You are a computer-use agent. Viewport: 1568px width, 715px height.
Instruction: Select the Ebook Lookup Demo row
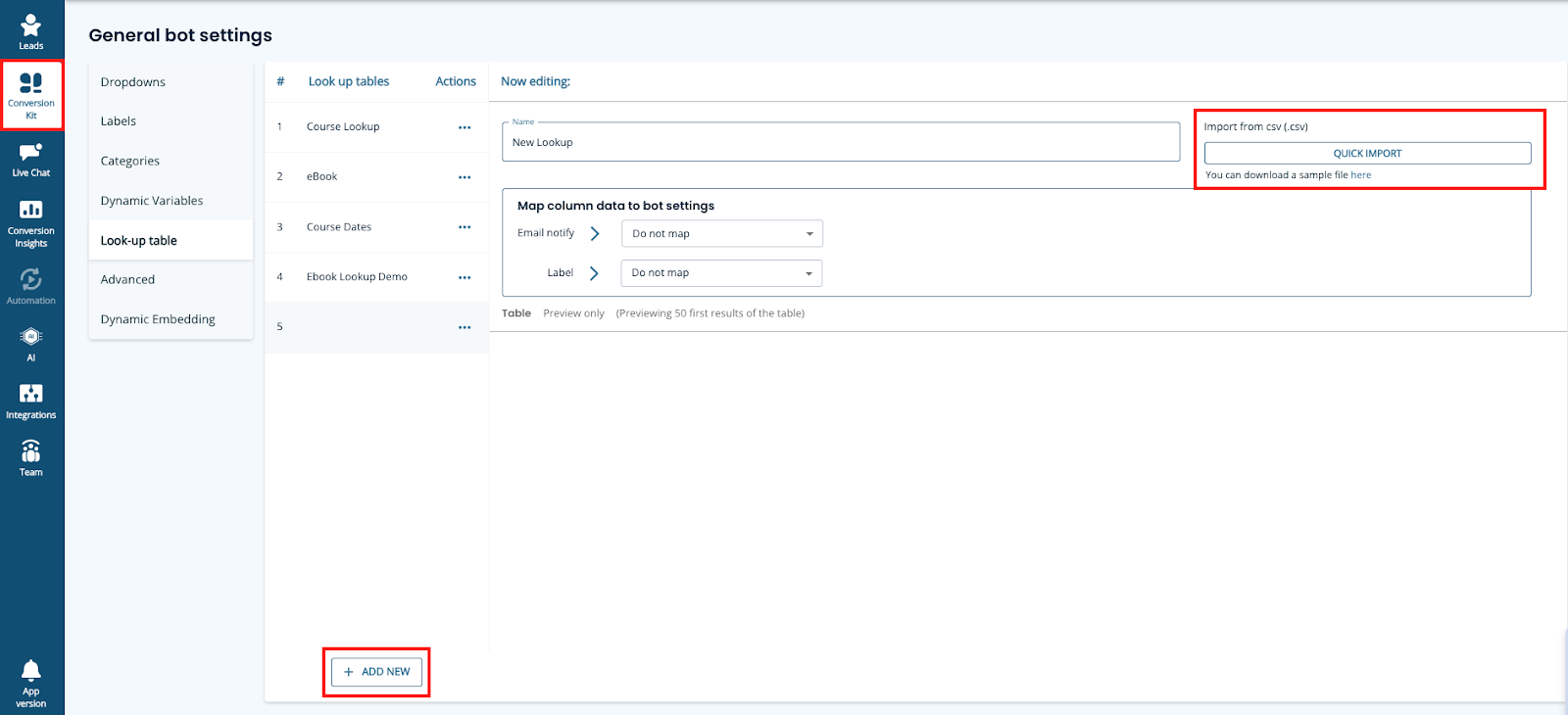[x=376, y=277]
